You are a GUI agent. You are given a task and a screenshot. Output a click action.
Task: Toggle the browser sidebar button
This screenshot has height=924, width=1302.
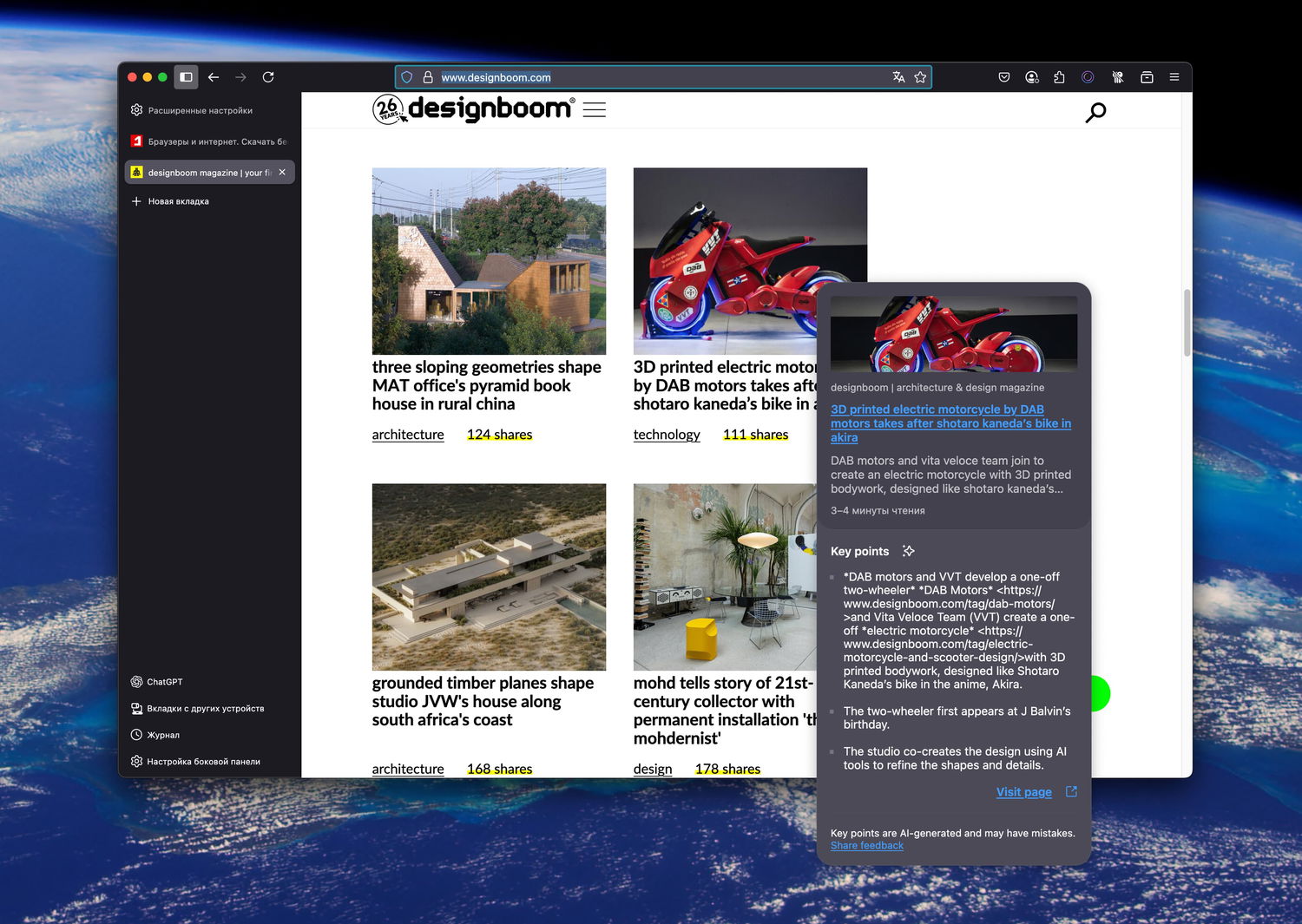(186, 77)
